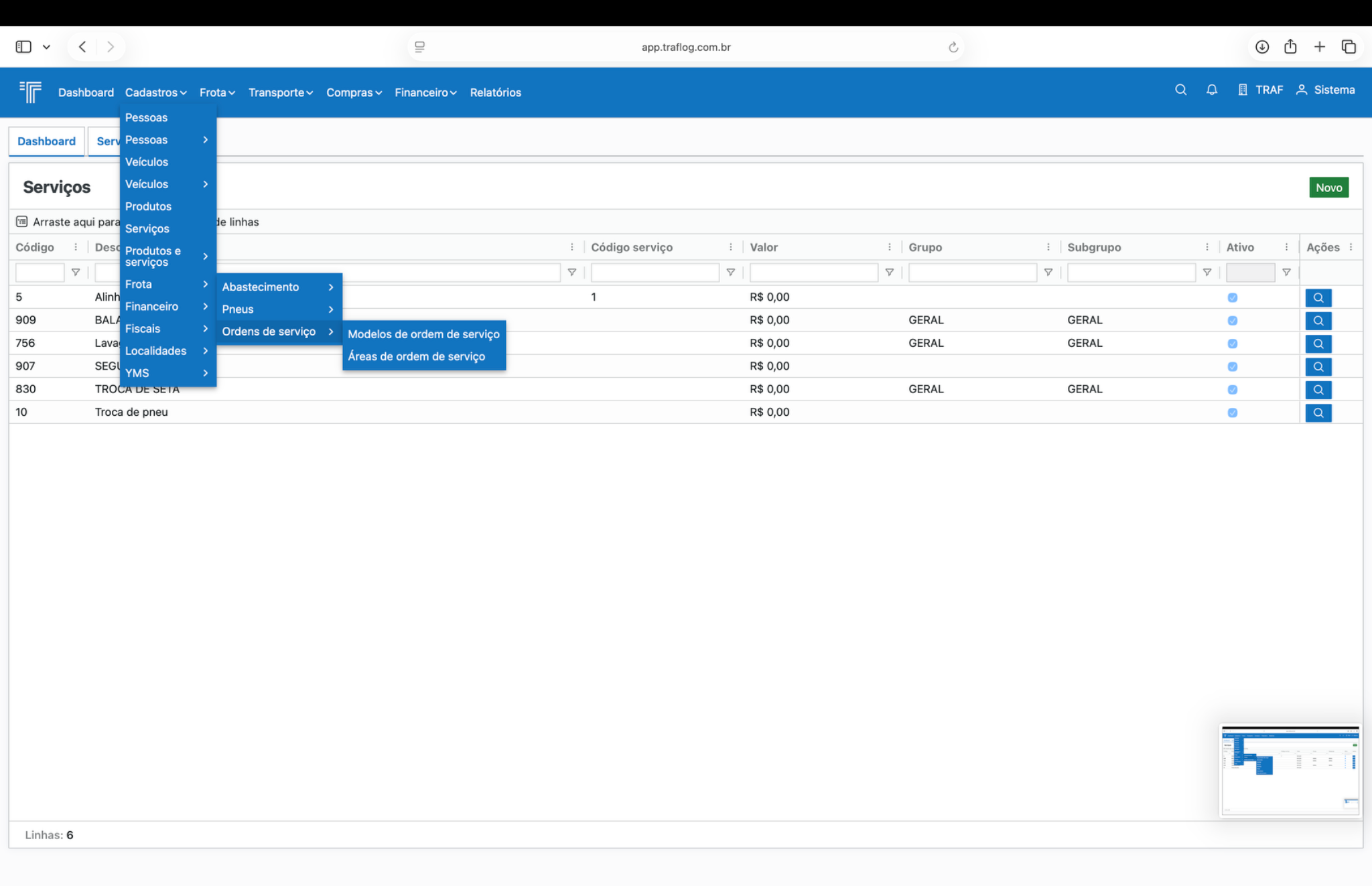
Task: Open the notifications bell
Action: 1211,89
